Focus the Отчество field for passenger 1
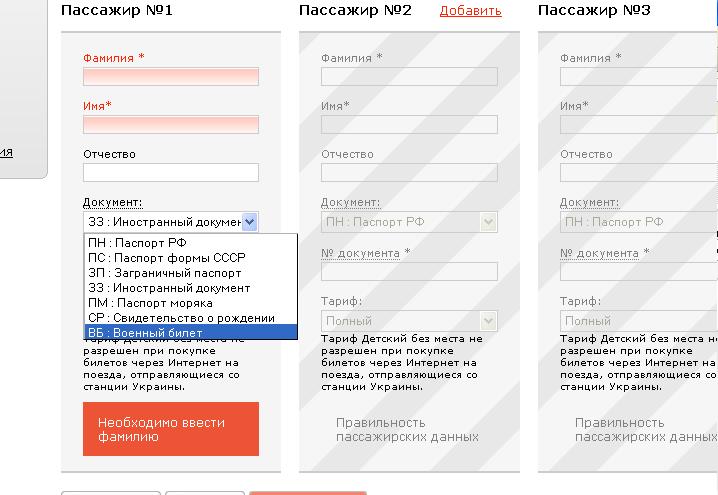The image size is (718, 495). point(170,173)
